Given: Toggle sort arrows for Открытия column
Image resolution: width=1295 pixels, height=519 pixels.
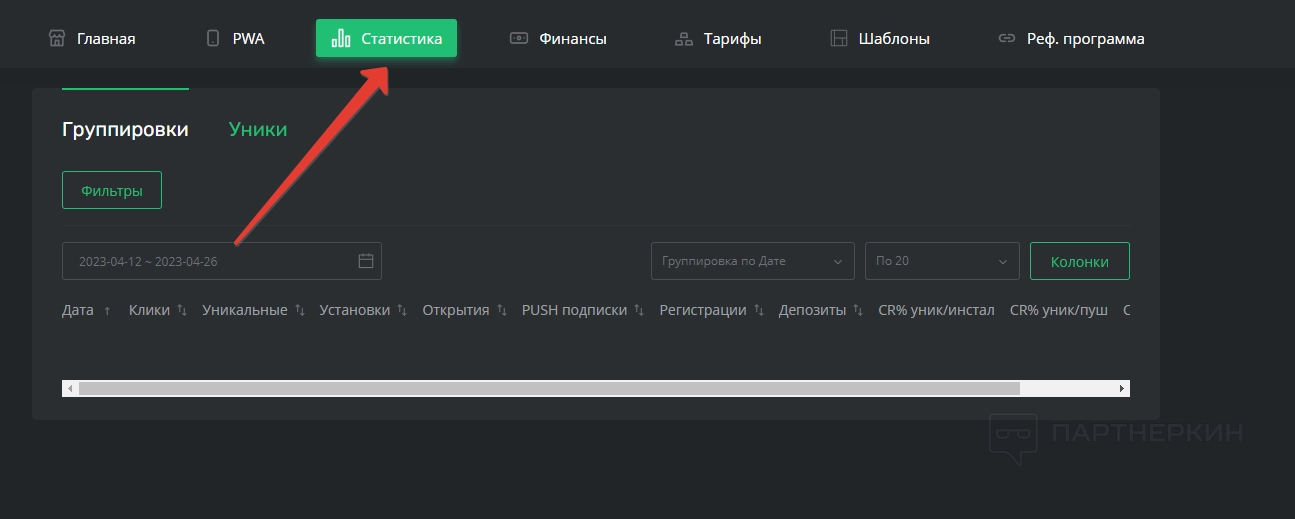Looking at the screenshot, I should click(502, 311).
